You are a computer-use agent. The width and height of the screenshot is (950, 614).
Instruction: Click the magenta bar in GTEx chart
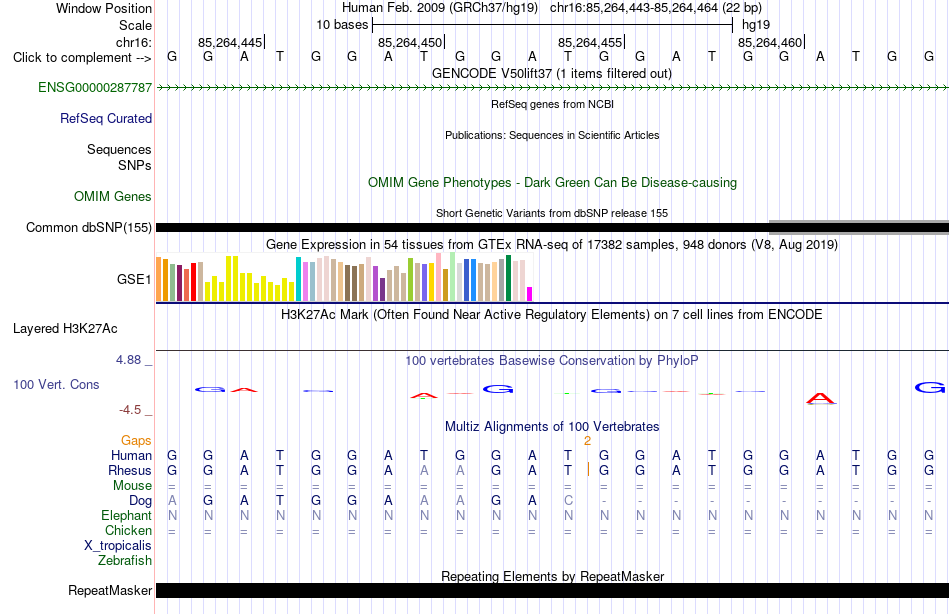point(530,294)
